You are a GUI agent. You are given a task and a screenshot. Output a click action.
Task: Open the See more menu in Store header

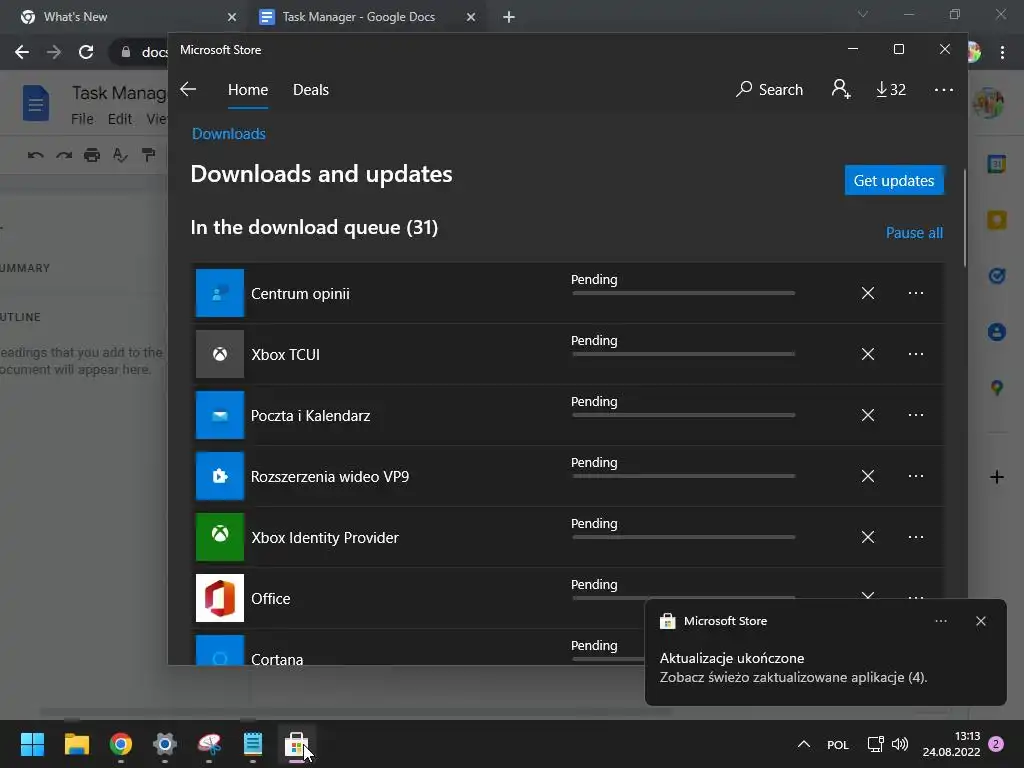tap(944, 89)
